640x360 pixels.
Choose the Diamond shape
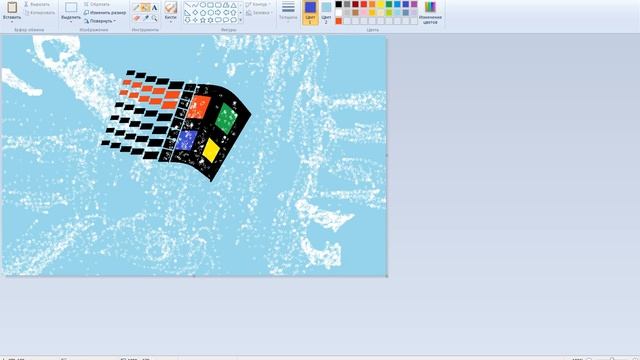pos(195,13)
